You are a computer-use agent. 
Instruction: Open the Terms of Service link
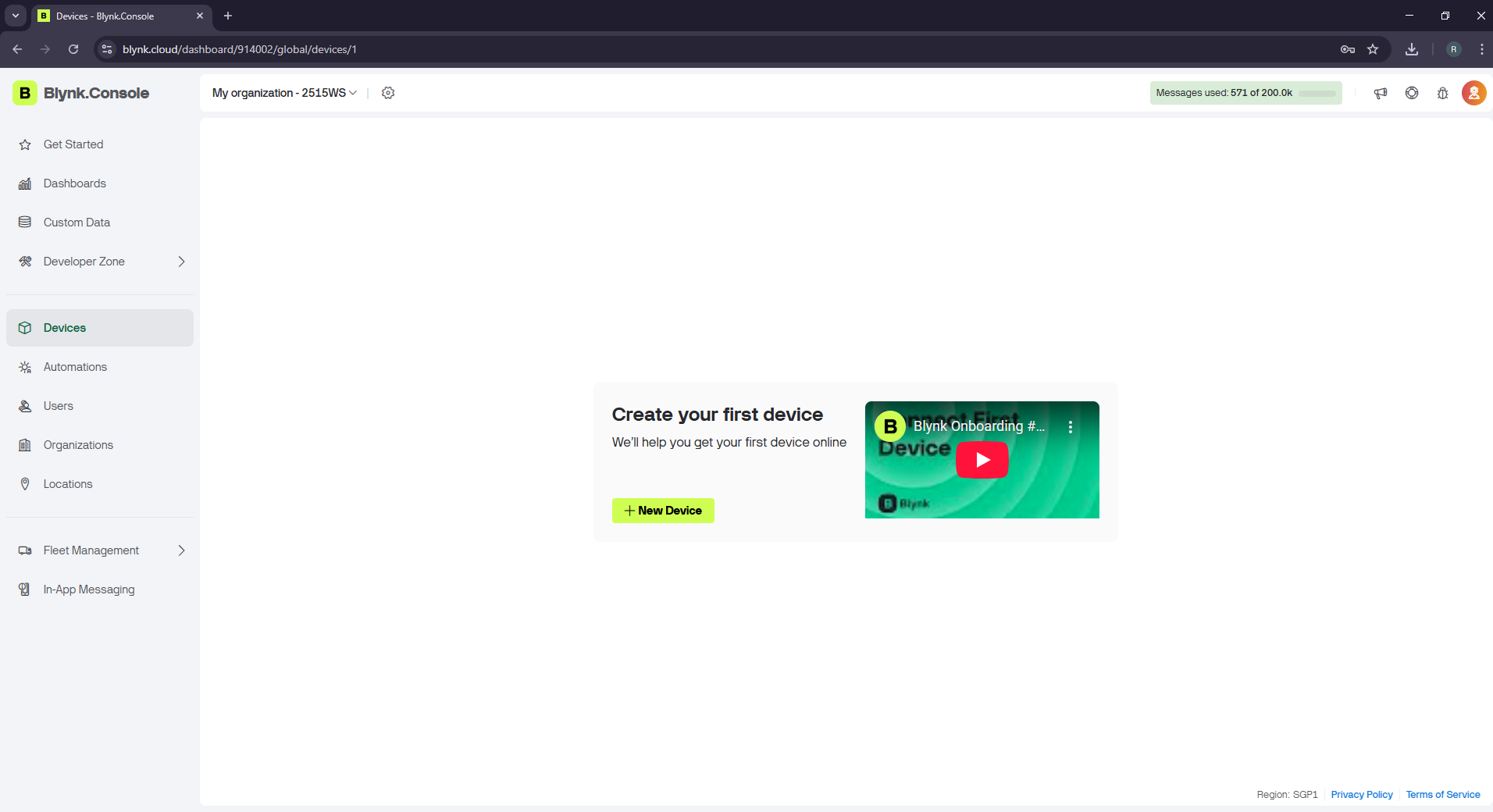click(1442, 795)
